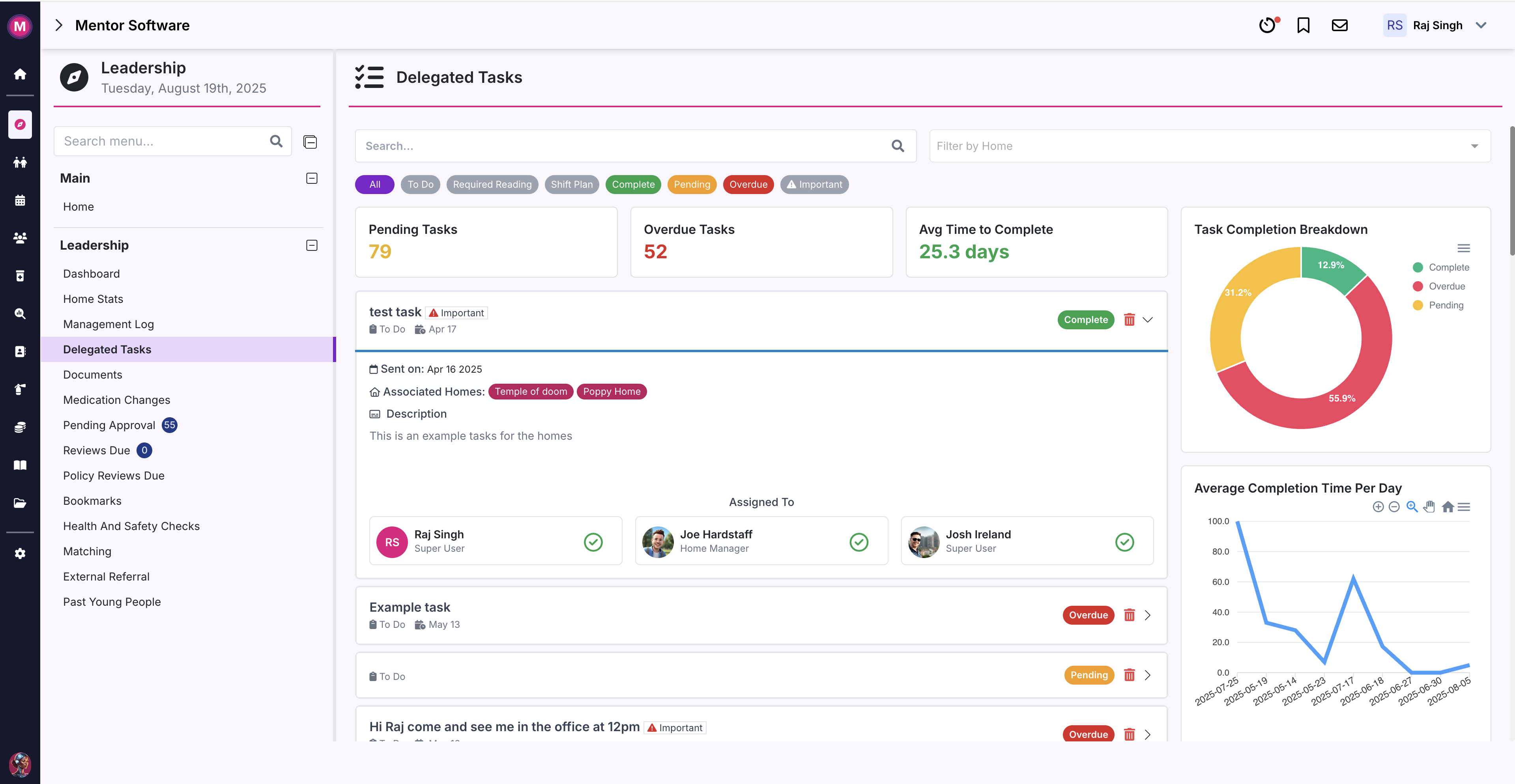Collapse the expanded test task details

coord(1147,320)
